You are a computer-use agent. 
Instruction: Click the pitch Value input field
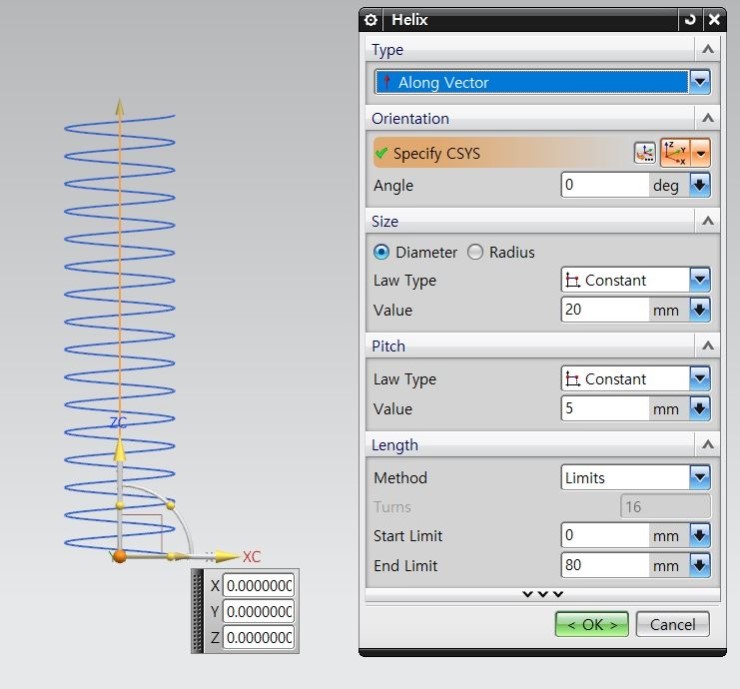pos(604,409)
